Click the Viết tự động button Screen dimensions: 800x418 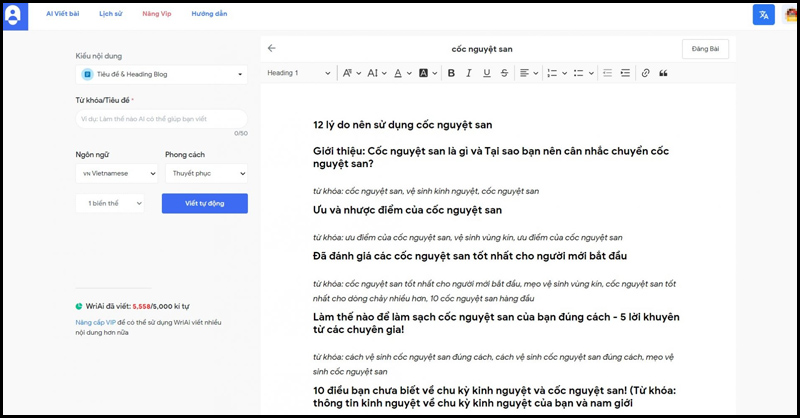click(x=205, y=203)
